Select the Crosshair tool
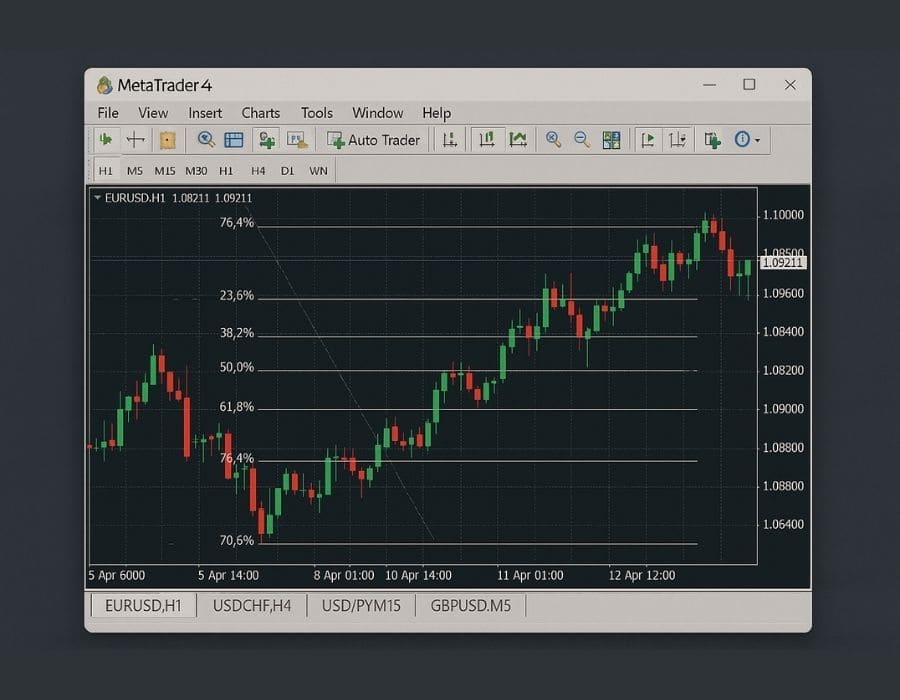The image size is (900, 700). click(135, 139)
